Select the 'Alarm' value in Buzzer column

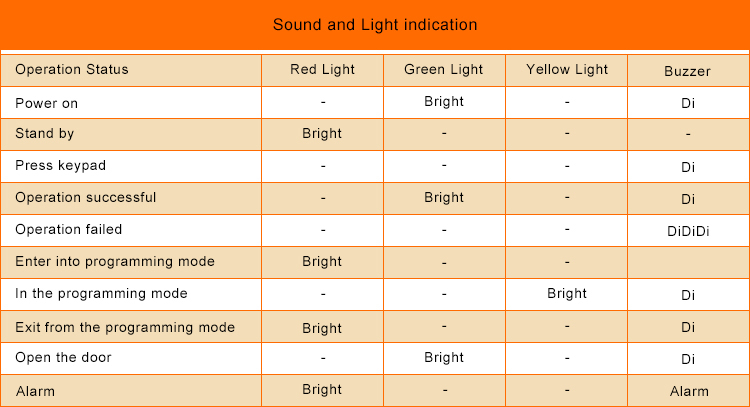[687, 391]
